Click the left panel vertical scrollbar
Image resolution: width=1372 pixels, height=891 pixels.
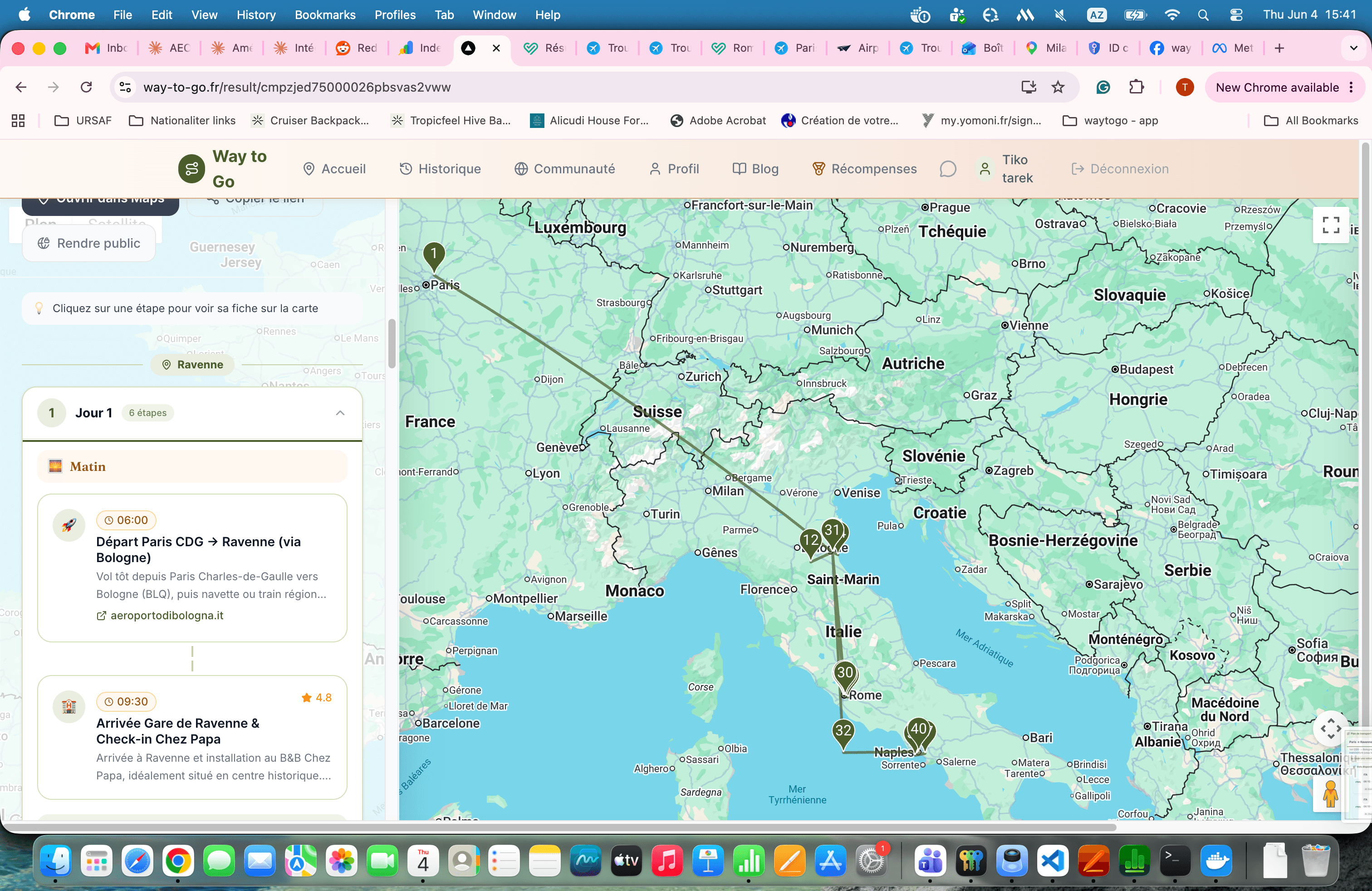392,343
